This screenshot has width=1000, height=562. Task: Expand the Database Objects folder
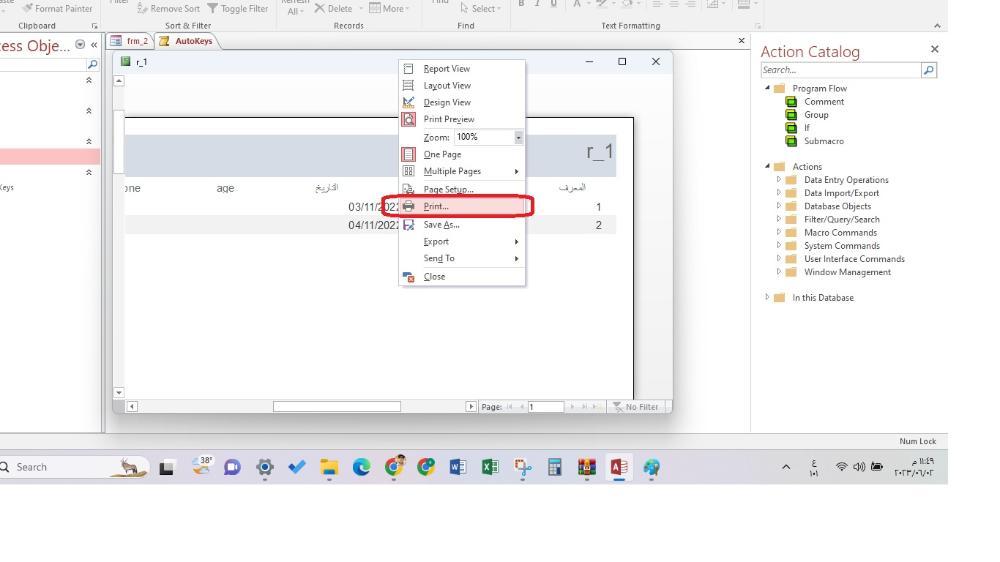[779, 206]
